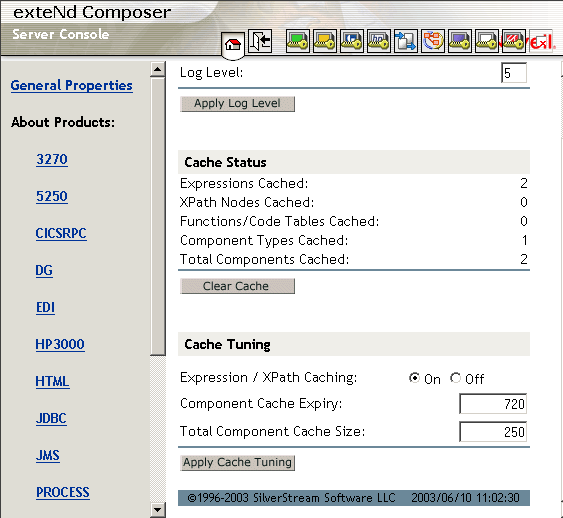Open the JDBC product link
This screenshot has width=563, height=518.
coord(51,418)
